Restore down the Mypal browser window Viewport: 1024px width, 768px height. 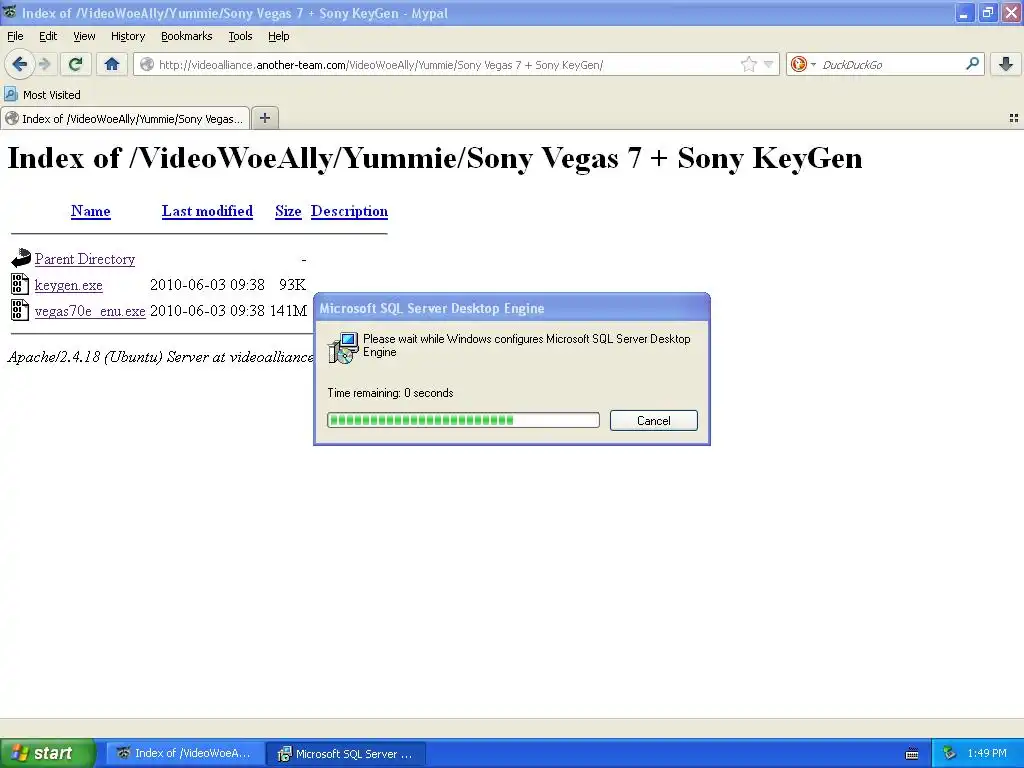tap(987, 13)
